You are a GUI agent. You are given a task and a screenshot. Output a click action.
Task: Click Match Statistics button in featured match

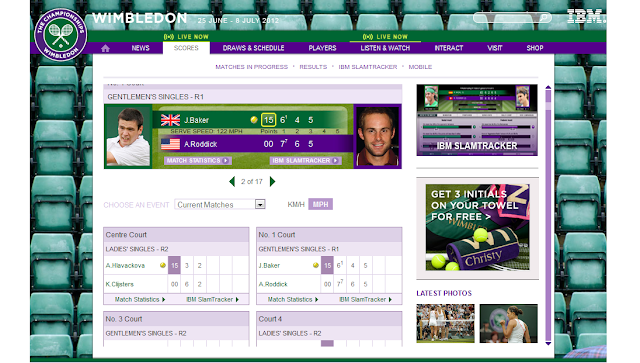[198, 160]
